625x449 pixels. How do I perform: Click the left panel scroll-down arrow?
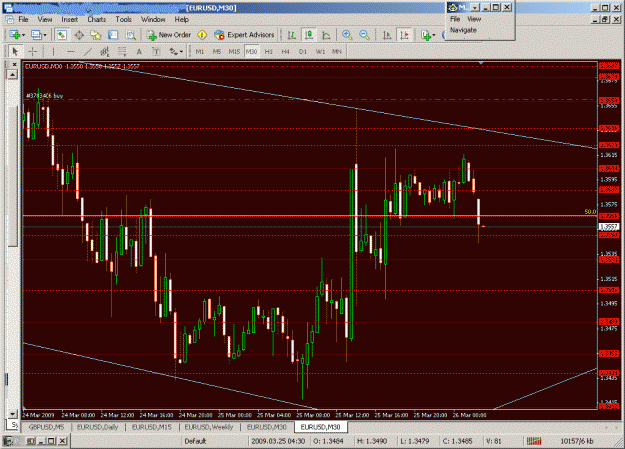13,414
